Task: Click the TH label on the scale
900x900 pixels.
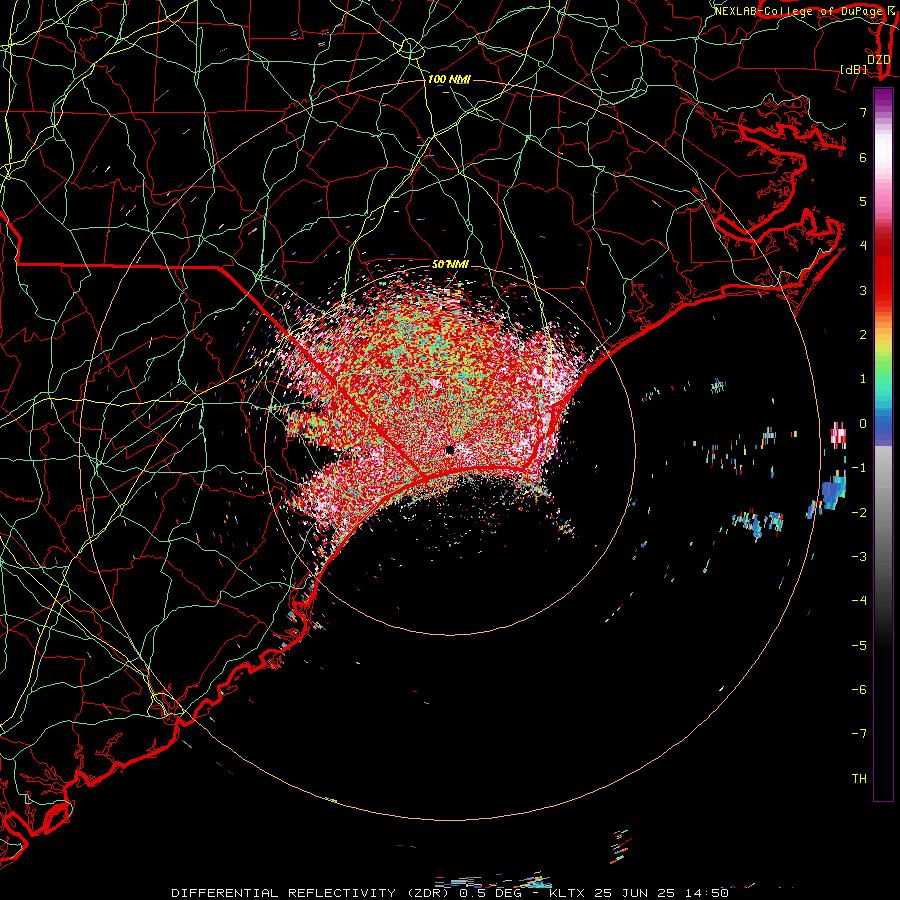Action: tap(859, 779)
